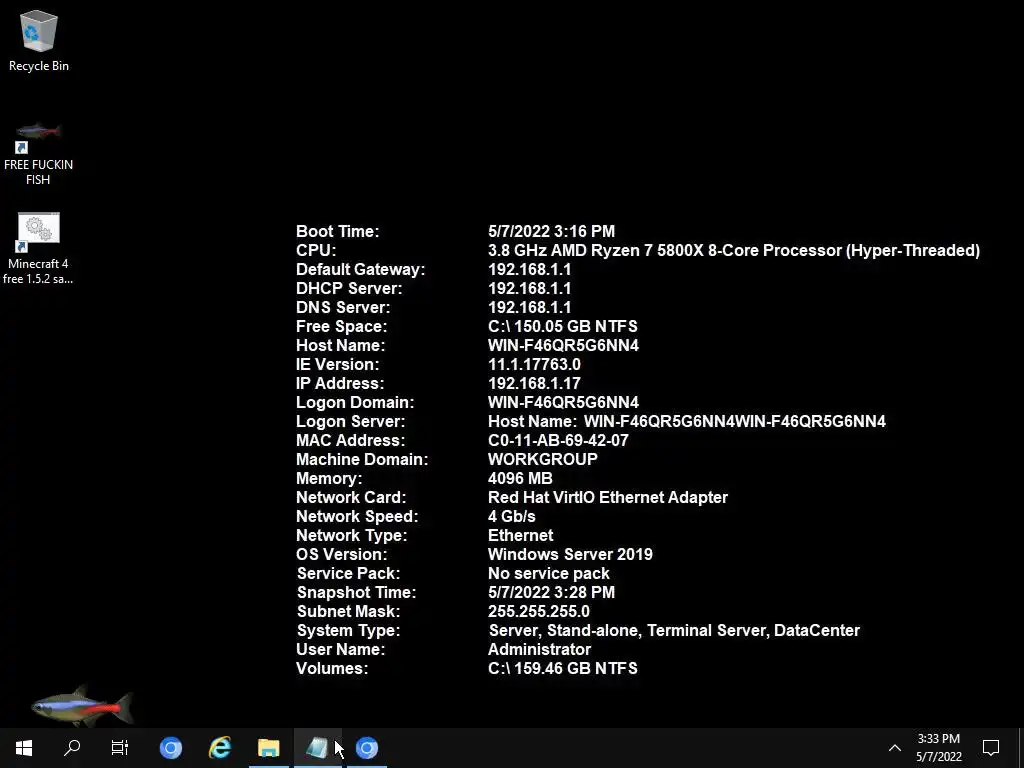This screenshot has height=768, width=1024.
Task: Click the DNS Server label
Action: (343, 307)
